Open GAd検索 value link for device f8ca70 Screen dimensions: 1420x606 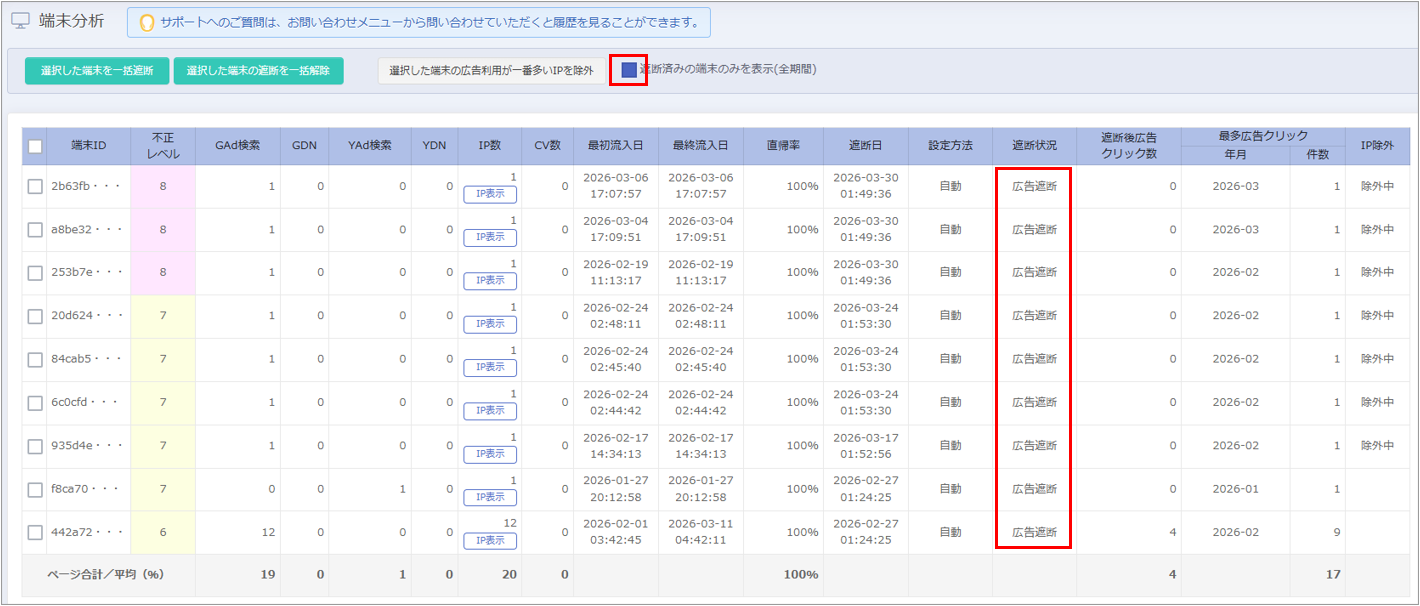[271, 490]
